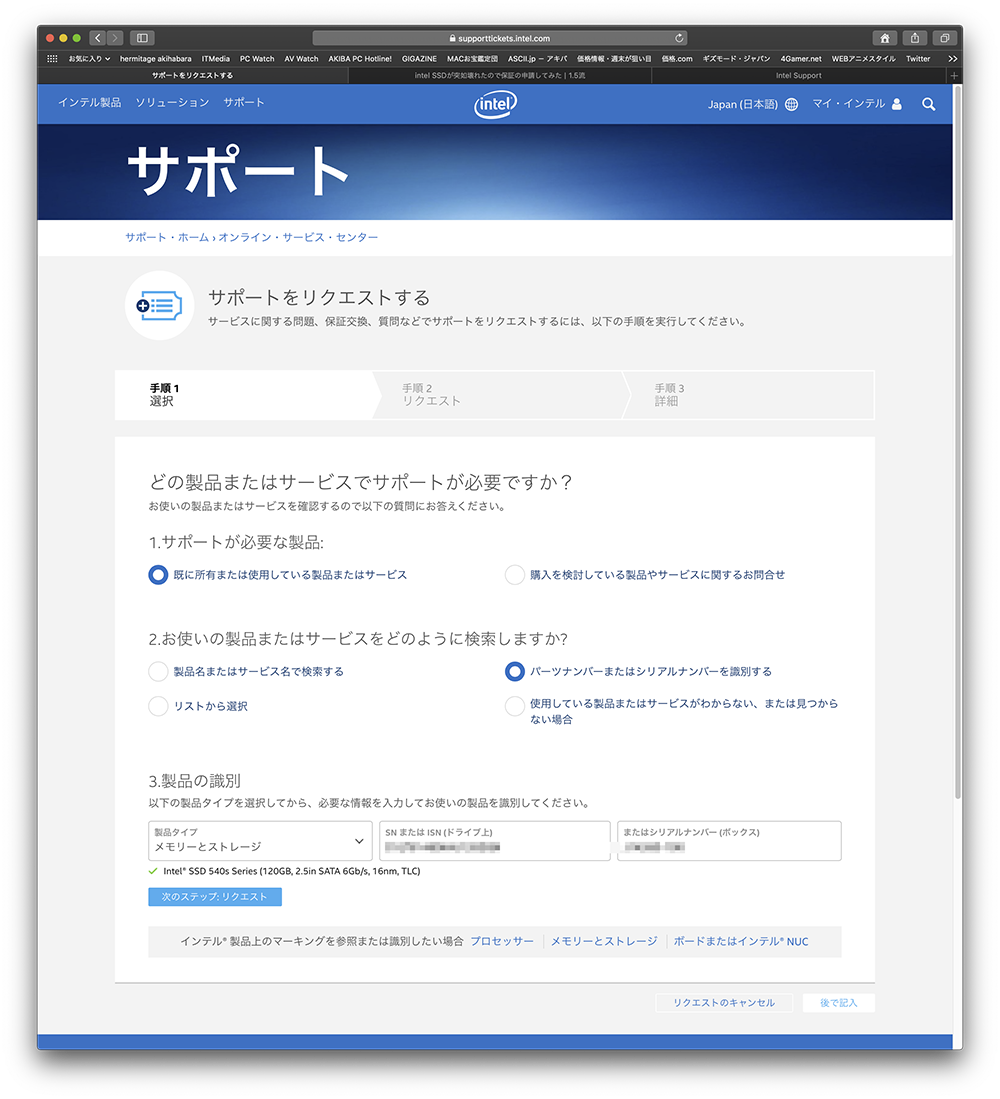Open the サポート menu in header
The image size is (1000, 1099).
point(244,102)
